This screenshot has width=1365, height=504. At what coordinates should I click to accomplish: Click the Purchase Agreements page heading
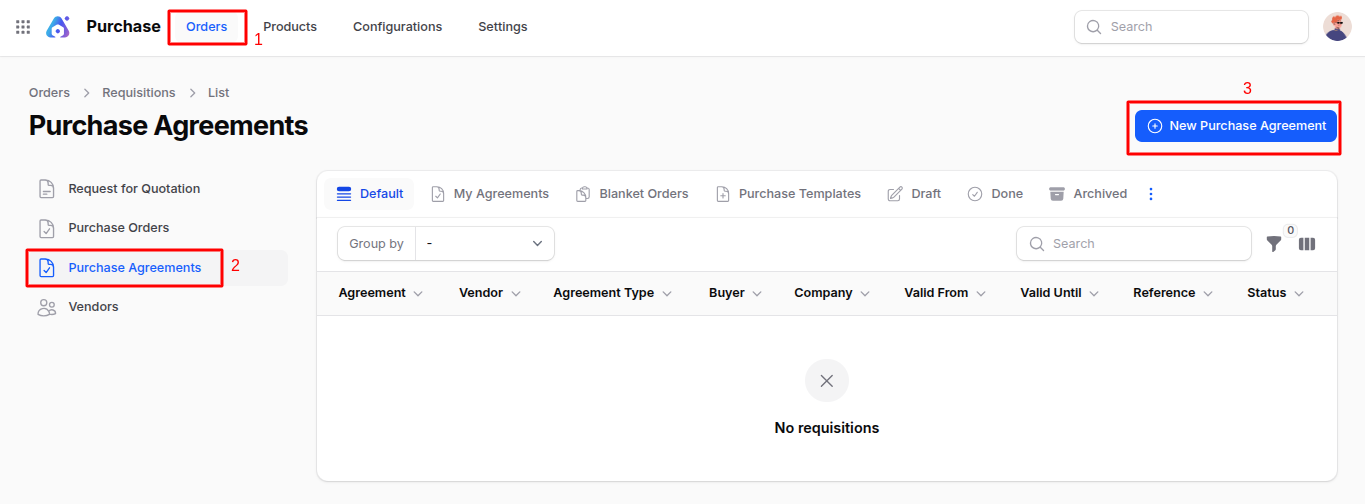(168, 126)
